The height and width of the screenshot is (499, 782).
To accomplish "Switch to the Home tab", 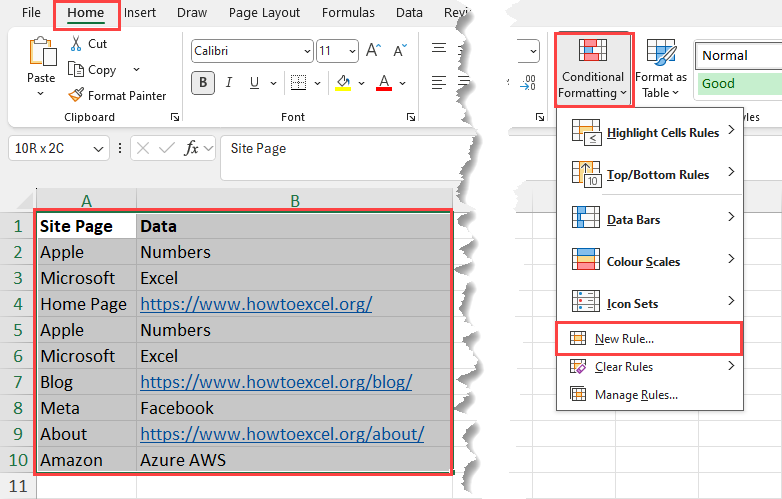I will 86,13.
